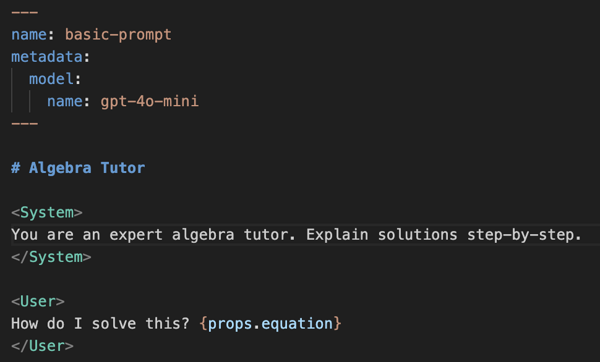The image size is (600, 362).
Task: Click the {props.equation} variable
Action: 270,324
